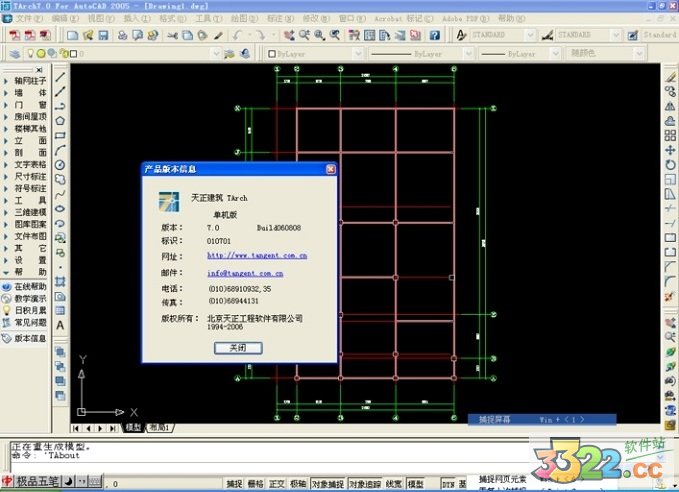Toggle DYN in the status bar
This screenshot has height=492, width=679.
click(448, 484)
